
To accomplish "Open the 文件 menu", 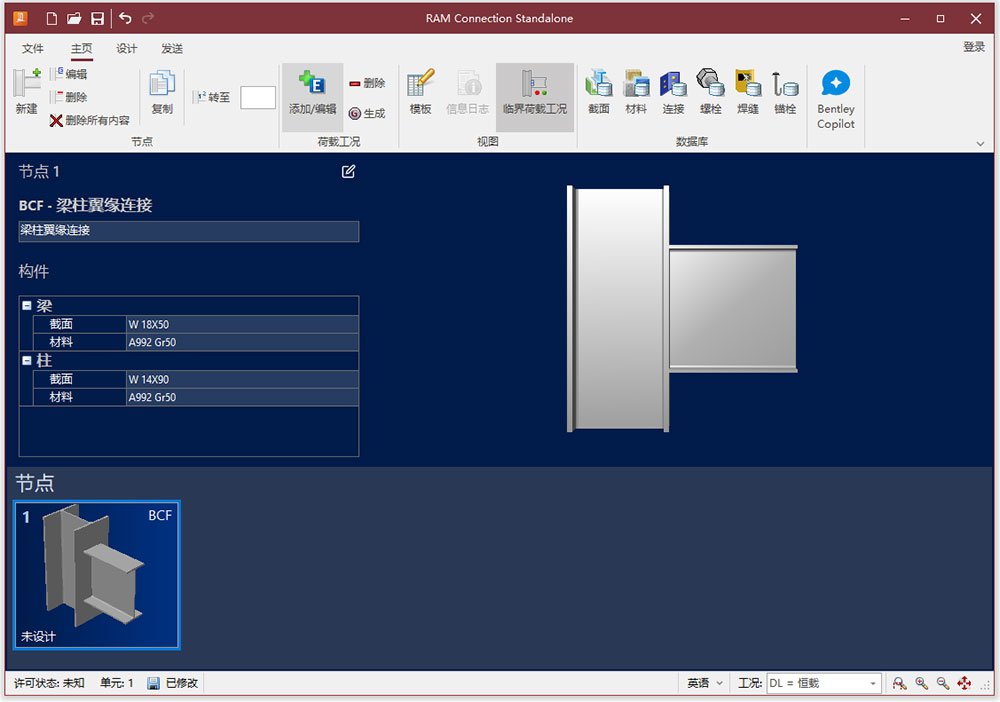I will [x=33, y=48].
